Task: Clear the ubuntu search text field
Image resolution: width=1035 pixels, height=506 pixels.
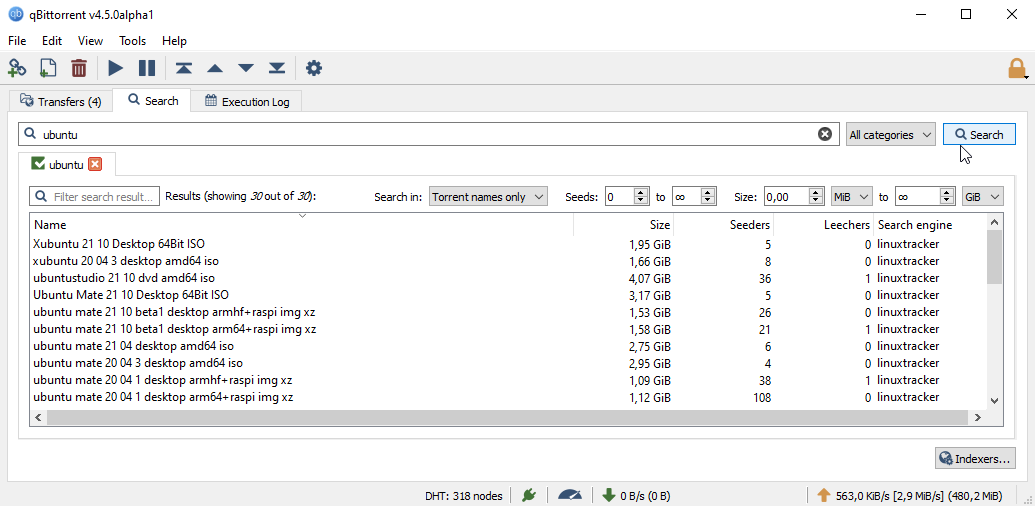Action: (x=825, y=134)
